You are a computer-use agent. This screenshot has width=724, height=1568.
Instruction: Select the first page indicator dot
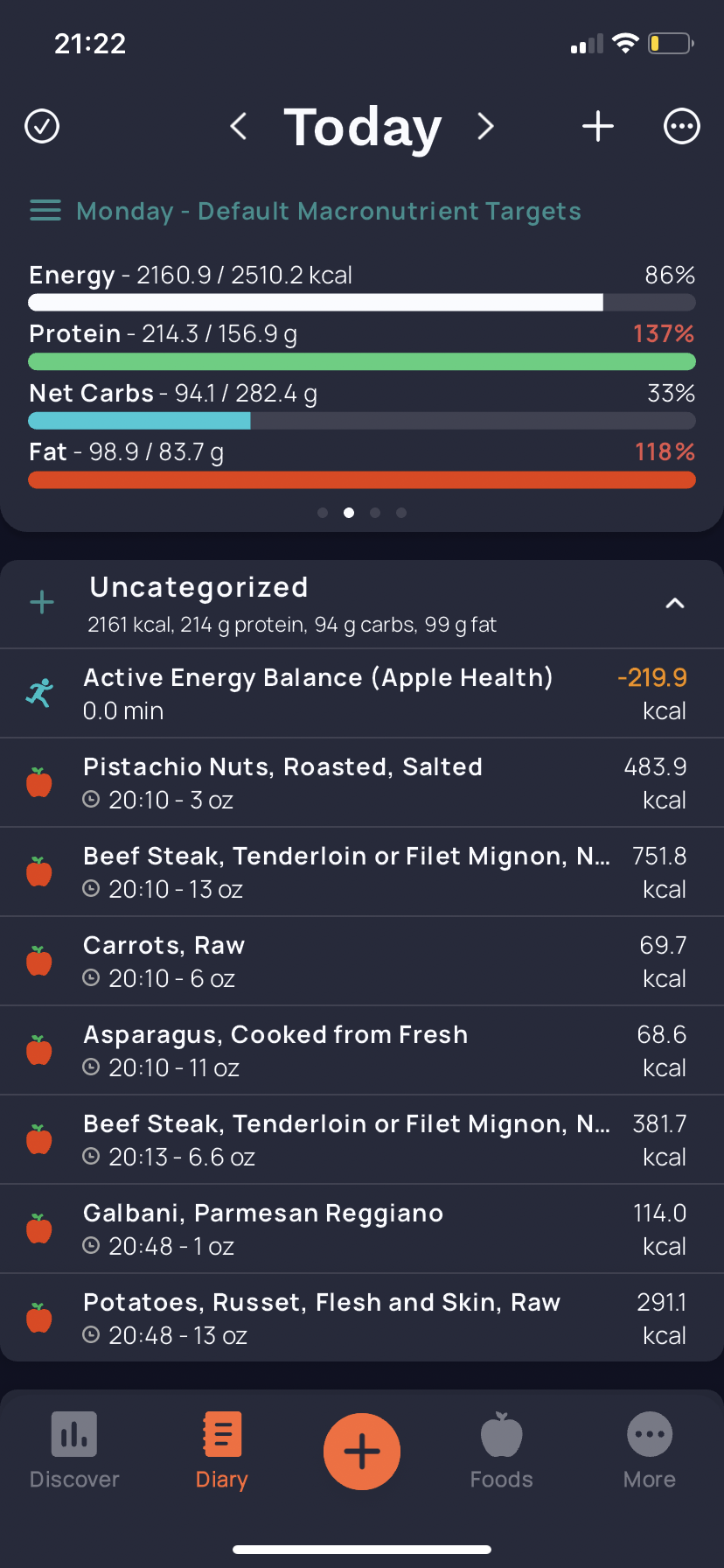[323, 513]
